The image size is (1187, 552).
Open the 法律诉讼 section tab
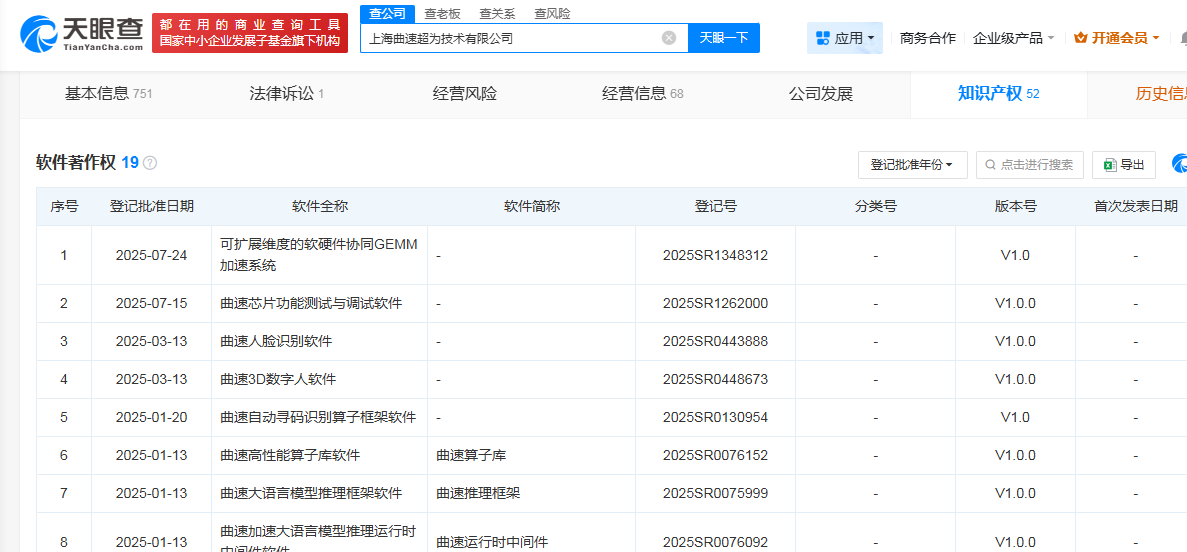287,94
